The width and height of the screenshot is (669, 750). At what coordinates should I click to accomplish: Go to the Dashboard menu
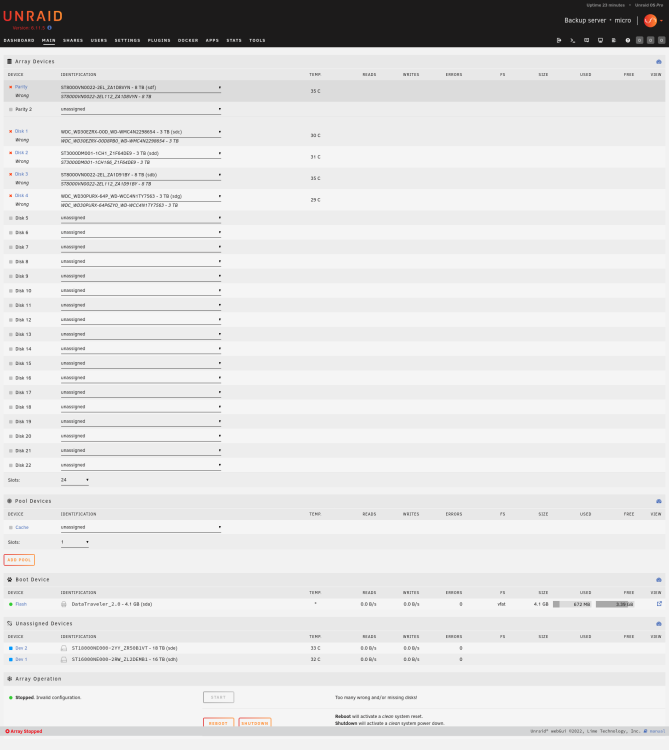(19, 41)
